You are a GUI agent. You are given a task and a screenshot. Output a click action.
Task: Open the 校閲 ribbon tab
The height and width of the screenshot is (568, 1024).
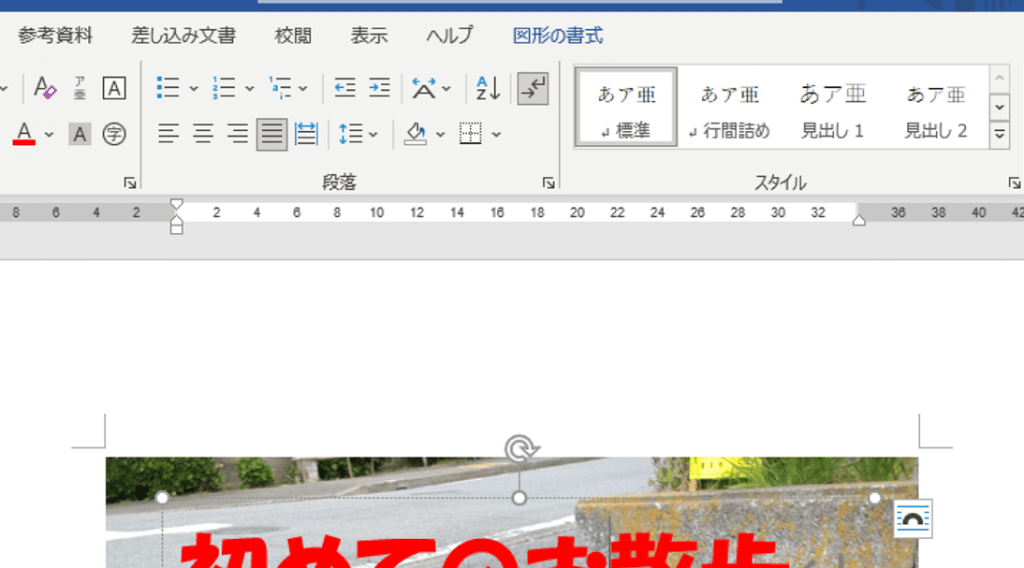coord(293,36)
